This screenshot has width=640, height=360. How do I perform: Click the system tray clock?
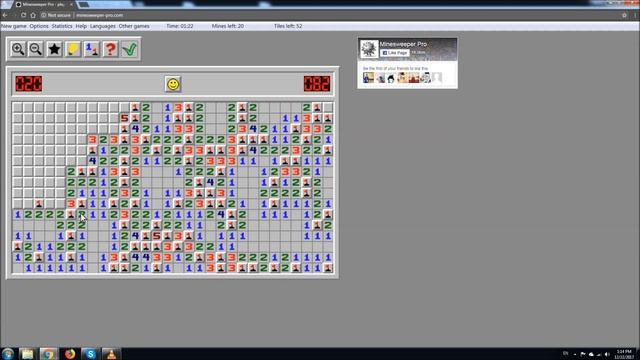624,354
